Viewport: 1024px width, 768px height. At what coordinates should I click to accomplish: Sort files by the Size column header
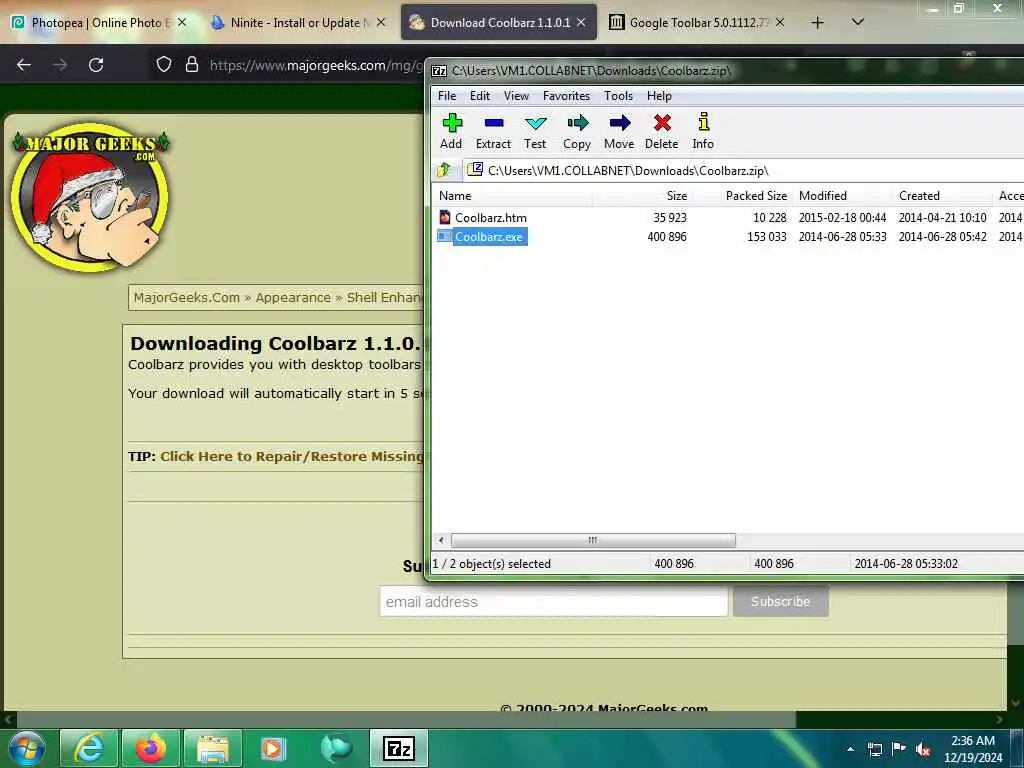(x=642, y=196)
